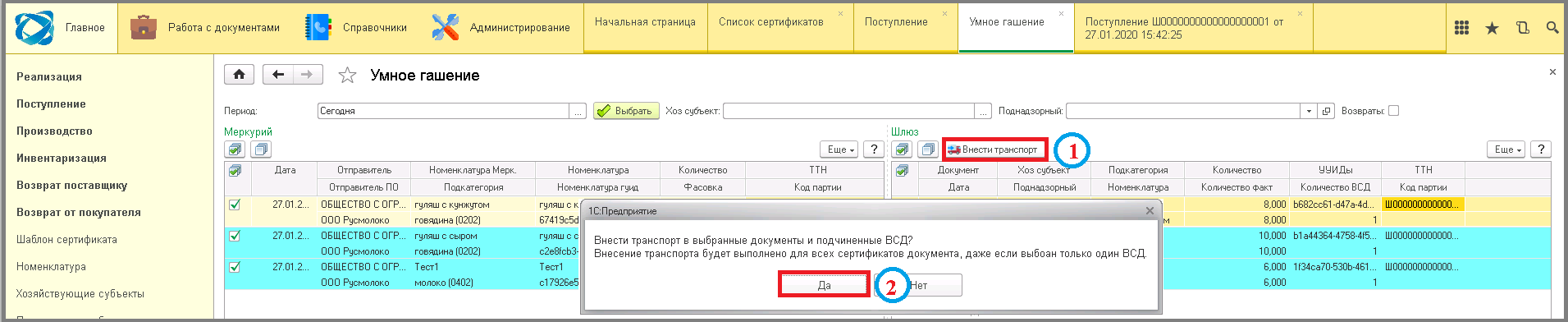Open the functions grid menu icon

[1461, 28]
